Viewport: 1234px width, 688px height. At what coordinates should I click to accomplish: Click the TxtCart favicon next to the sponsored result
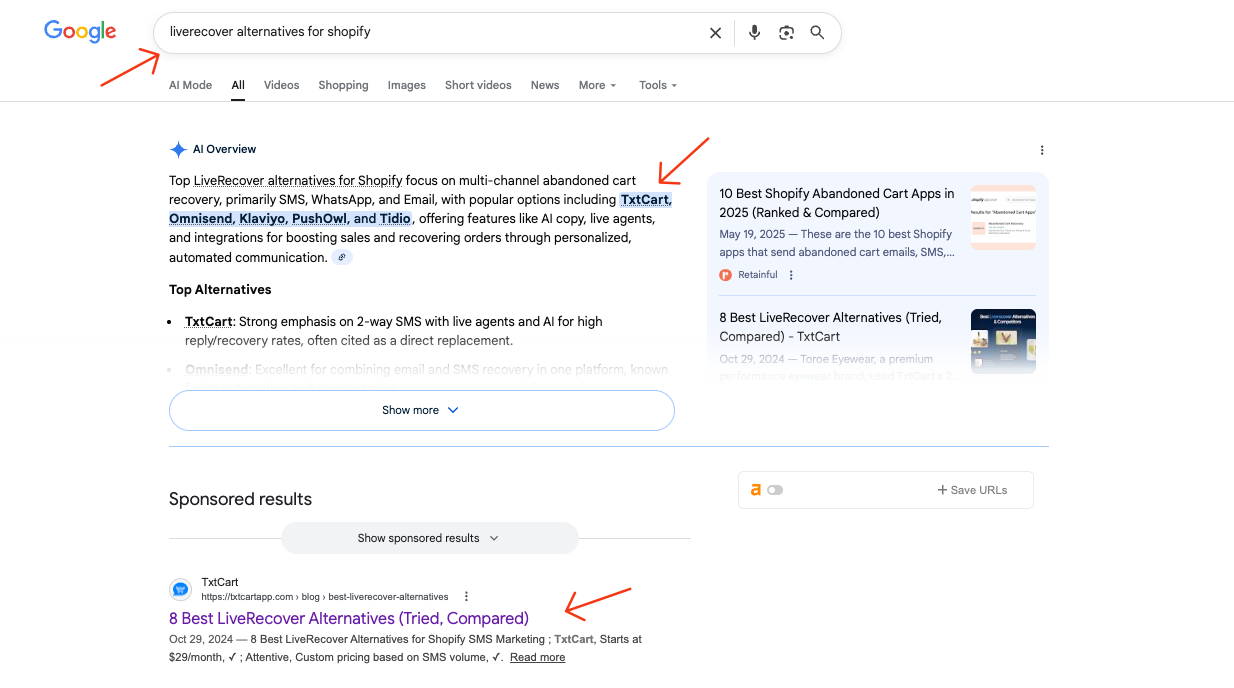pyautogui.click(x=180, y=589)
